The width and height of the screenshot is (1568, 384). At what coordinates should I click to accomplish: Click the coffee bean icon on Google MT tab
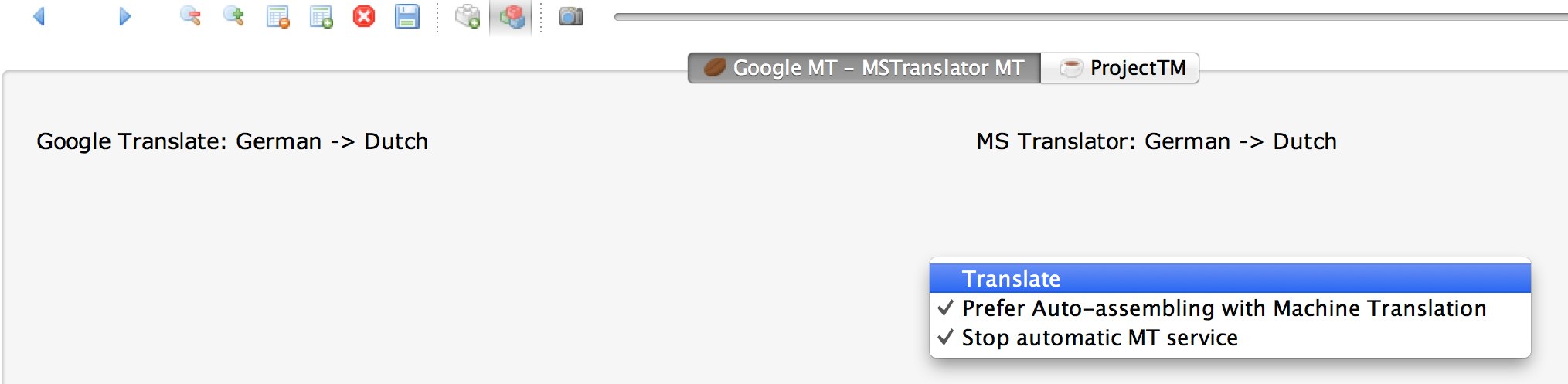click(715, 68)
